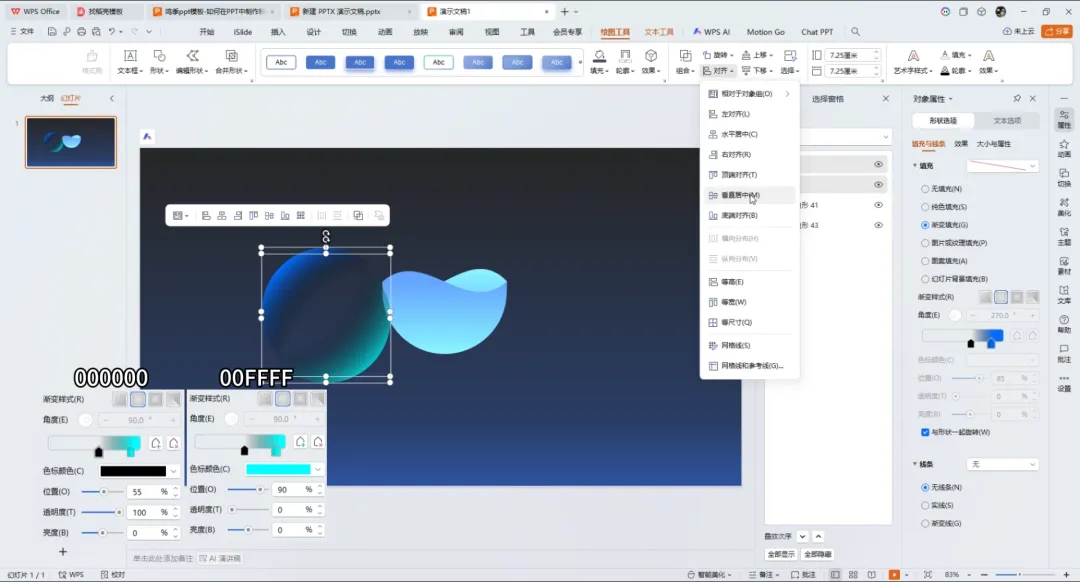1080x582 pixels.
Task: Open the 合并形状 dropdown
Action: pos(231,61)
